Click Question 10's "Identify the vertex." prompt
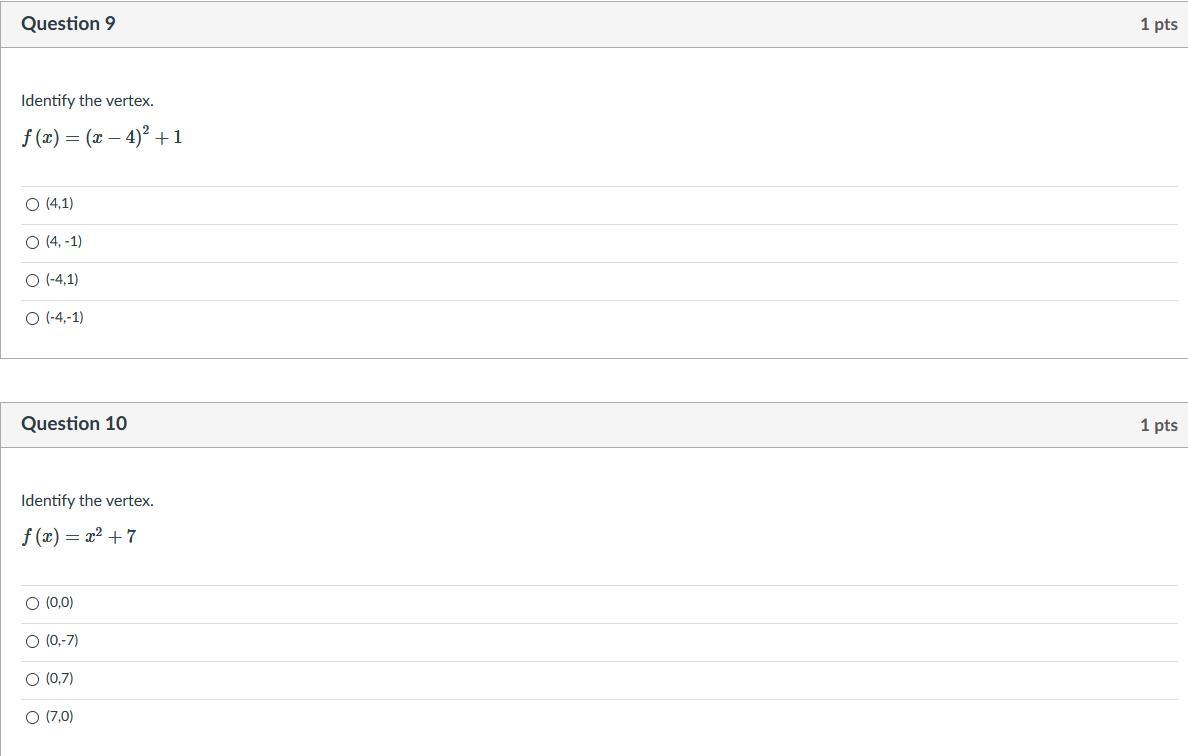Screen dimensions: 1188x756 point(87,501)
